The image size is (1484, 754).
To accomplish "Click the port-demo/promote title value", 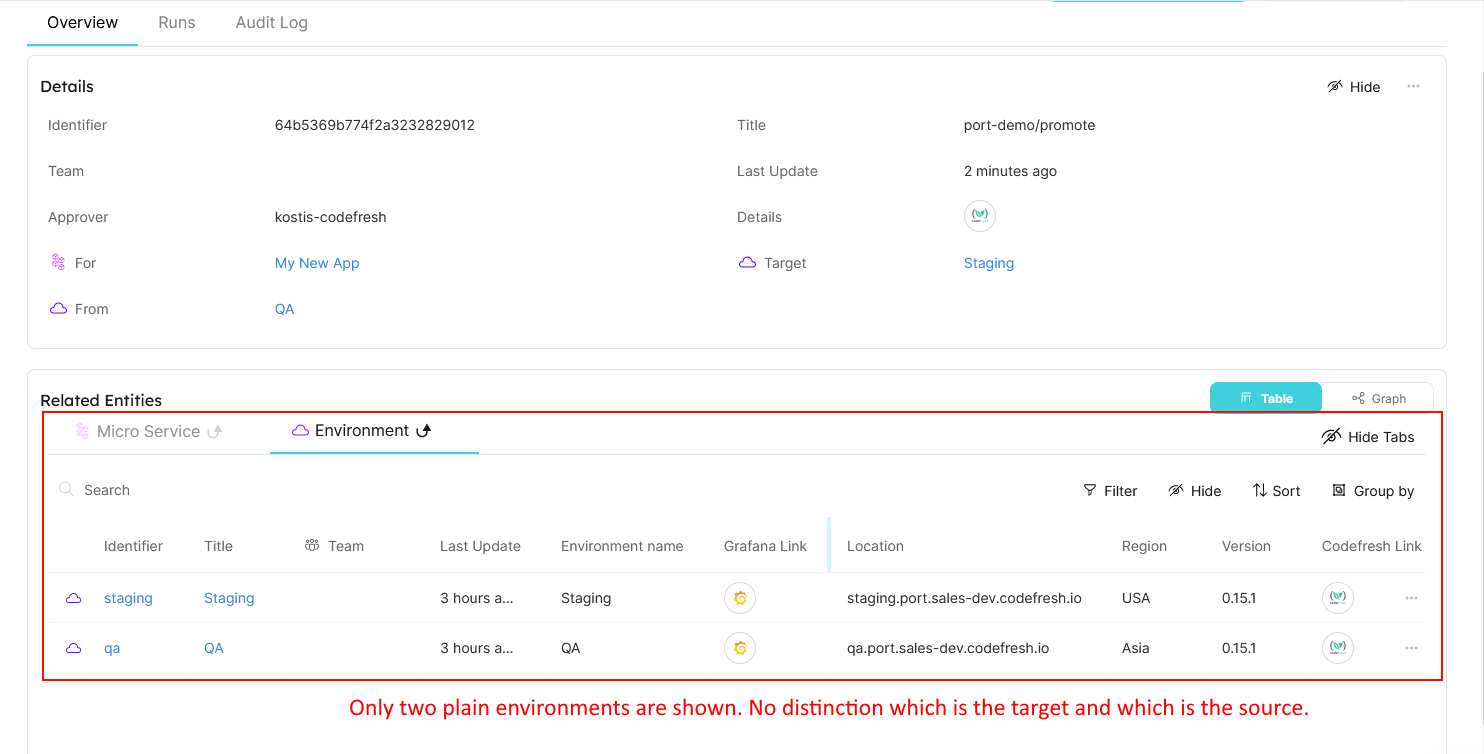I will [x=1030, y=125].
